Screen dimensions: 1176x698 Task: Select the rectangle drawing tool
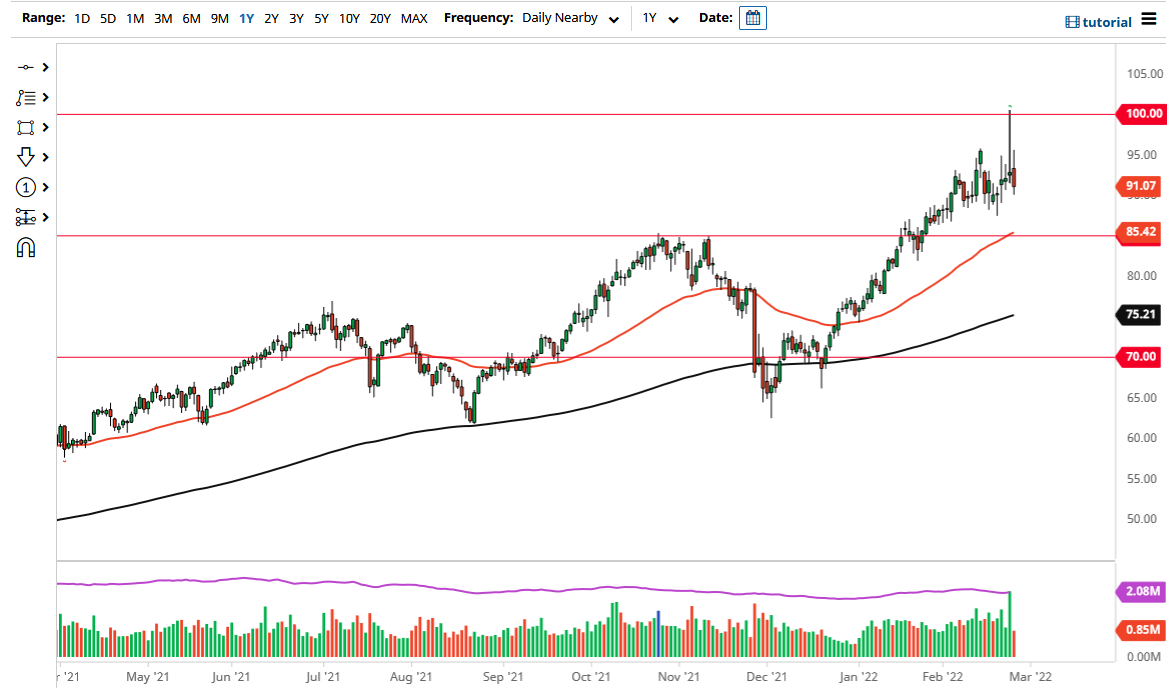27,127
